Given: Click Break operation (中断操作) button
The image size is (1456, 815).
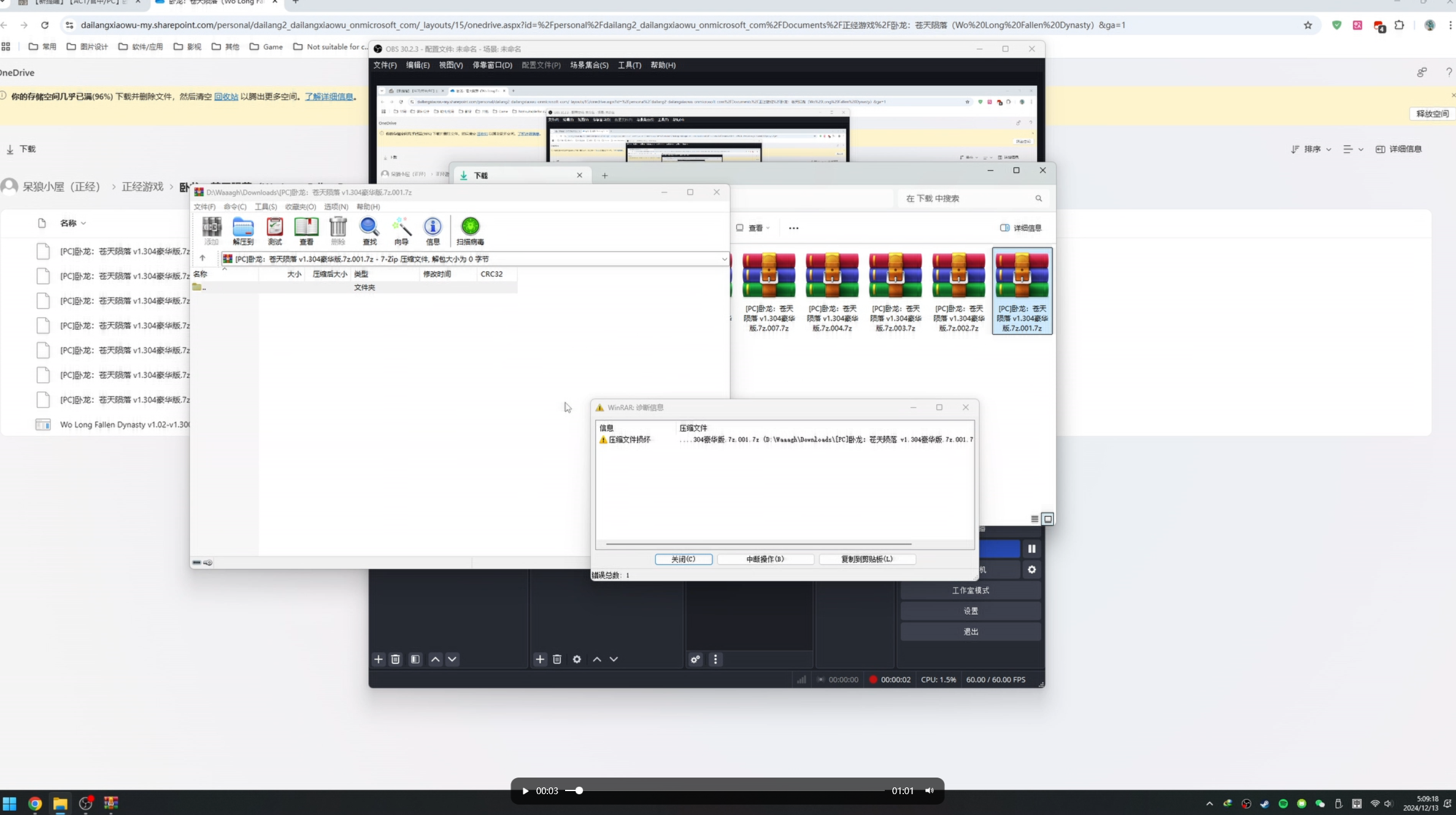Looking at the screenshot, I should 765,559.
